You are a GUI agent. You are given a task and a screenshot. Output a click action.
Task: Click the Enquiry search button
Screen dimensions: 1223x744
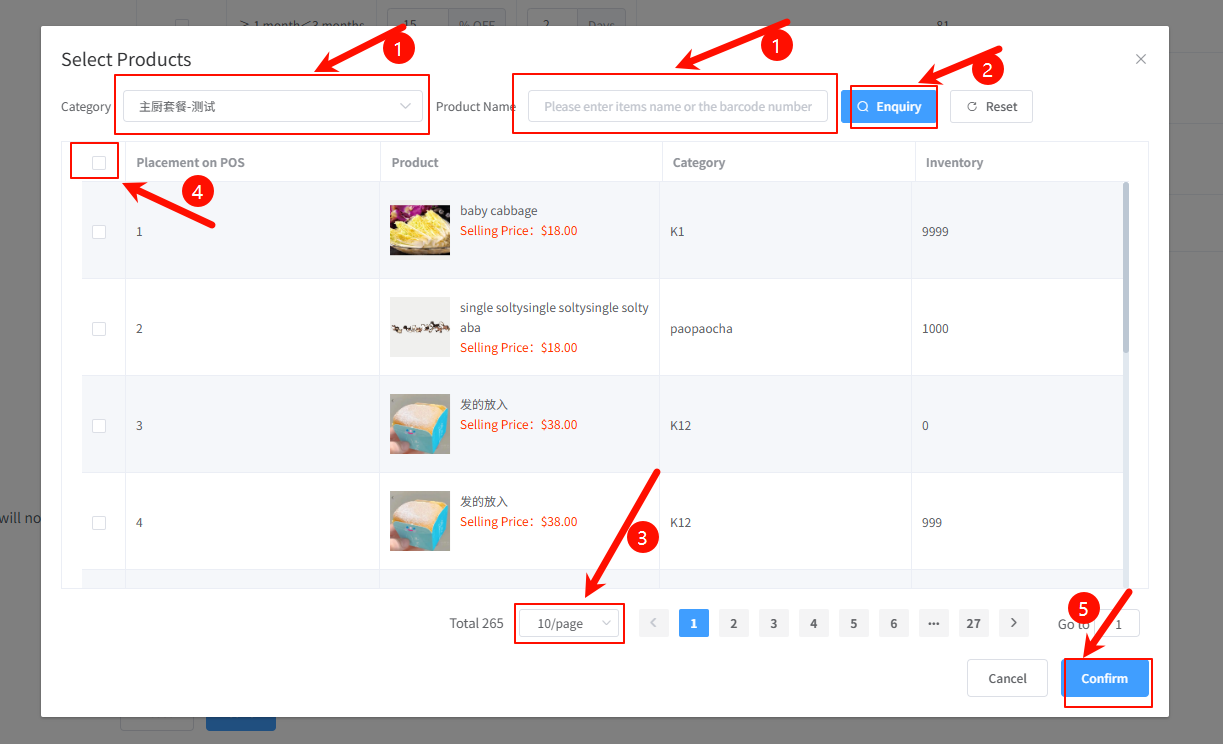[x=889, y=107]
